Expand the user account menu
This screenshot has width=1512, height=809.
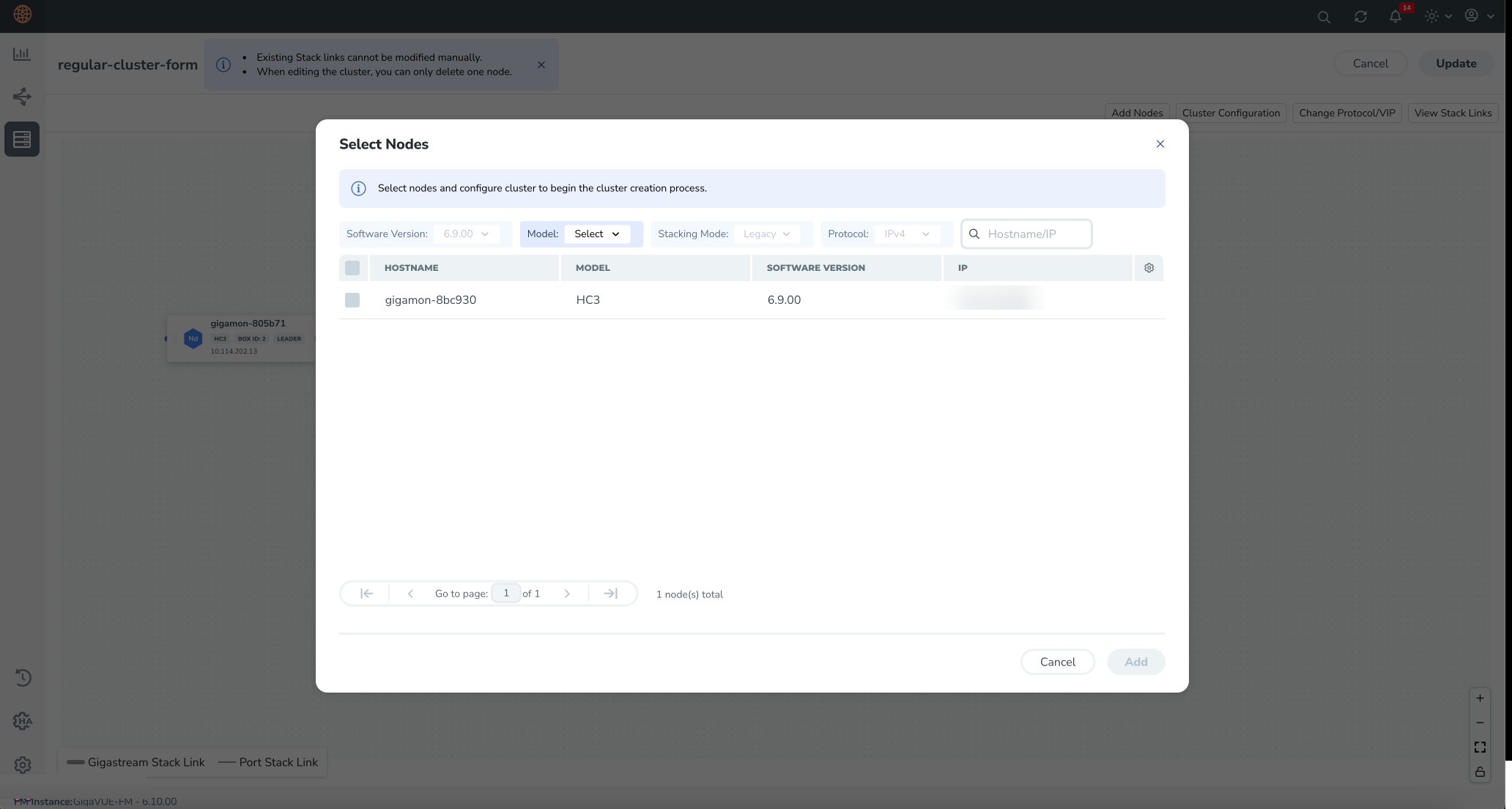(x=1478, y=16)
